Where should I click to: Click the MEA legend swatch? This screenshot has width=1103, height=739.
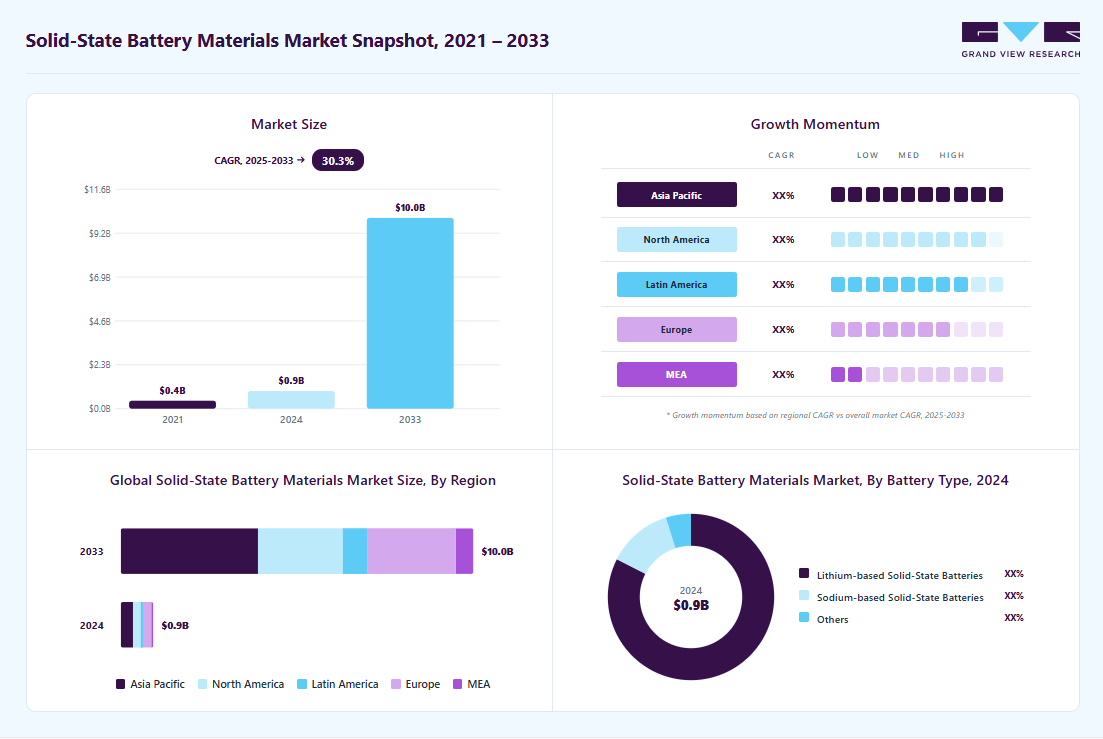[458, 684]
